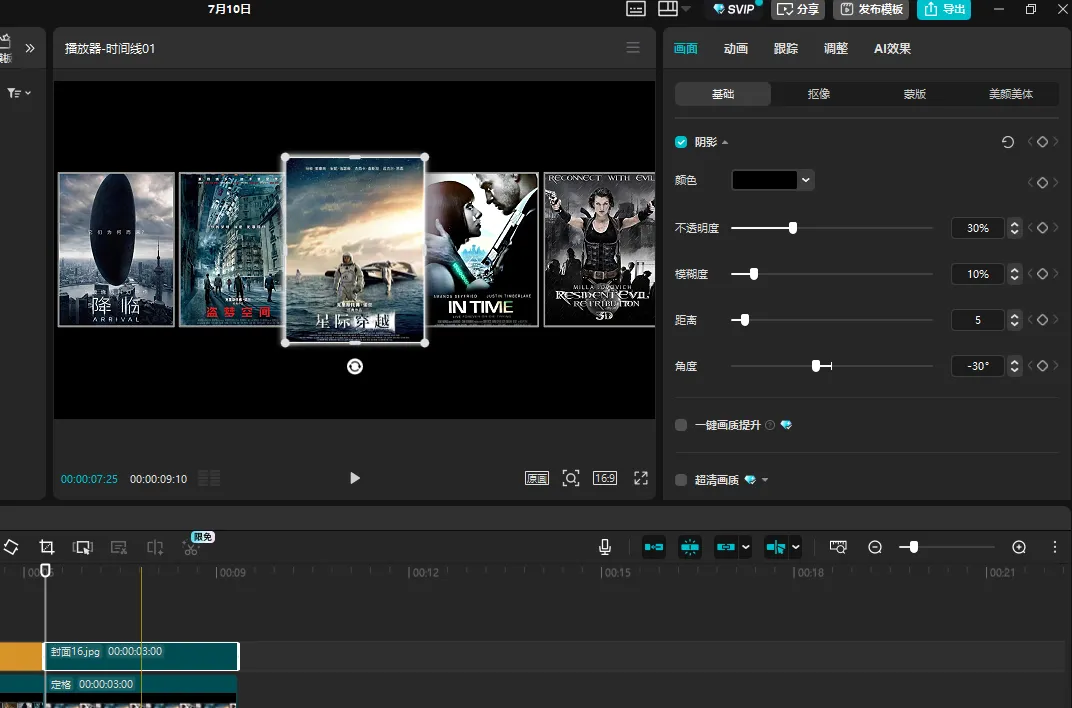Reset the 阴影 shadow settings

1007,142
